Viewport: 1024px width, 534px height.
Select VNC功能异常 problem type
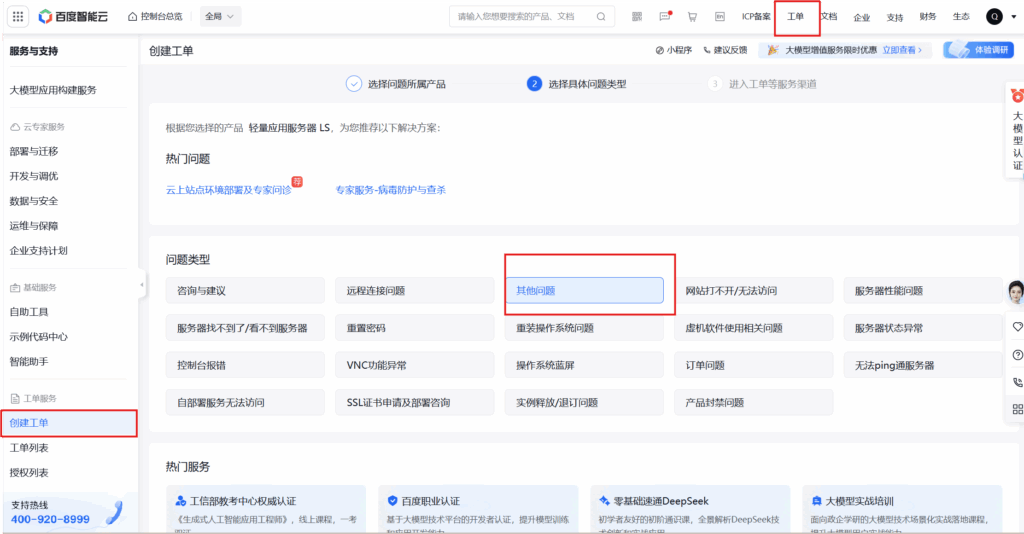tap(415, 365)
